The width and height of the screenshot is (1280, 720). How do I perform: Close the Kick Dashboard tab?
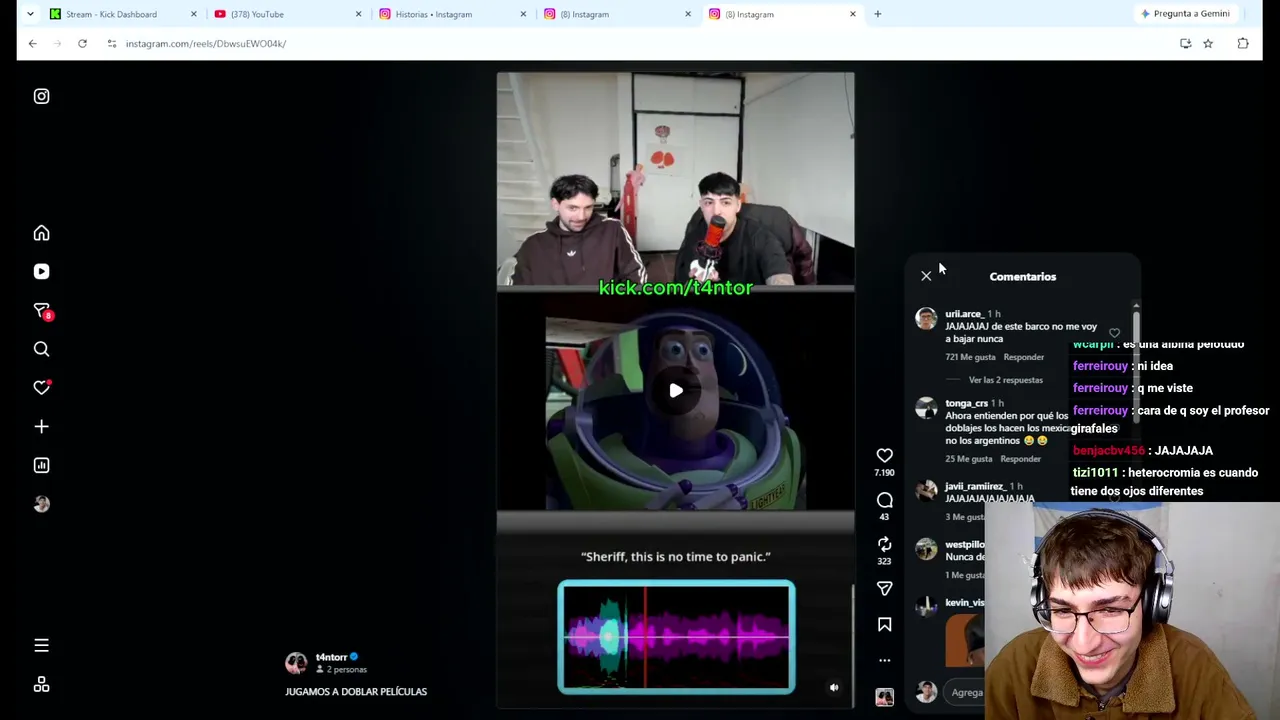coord(194,14)
